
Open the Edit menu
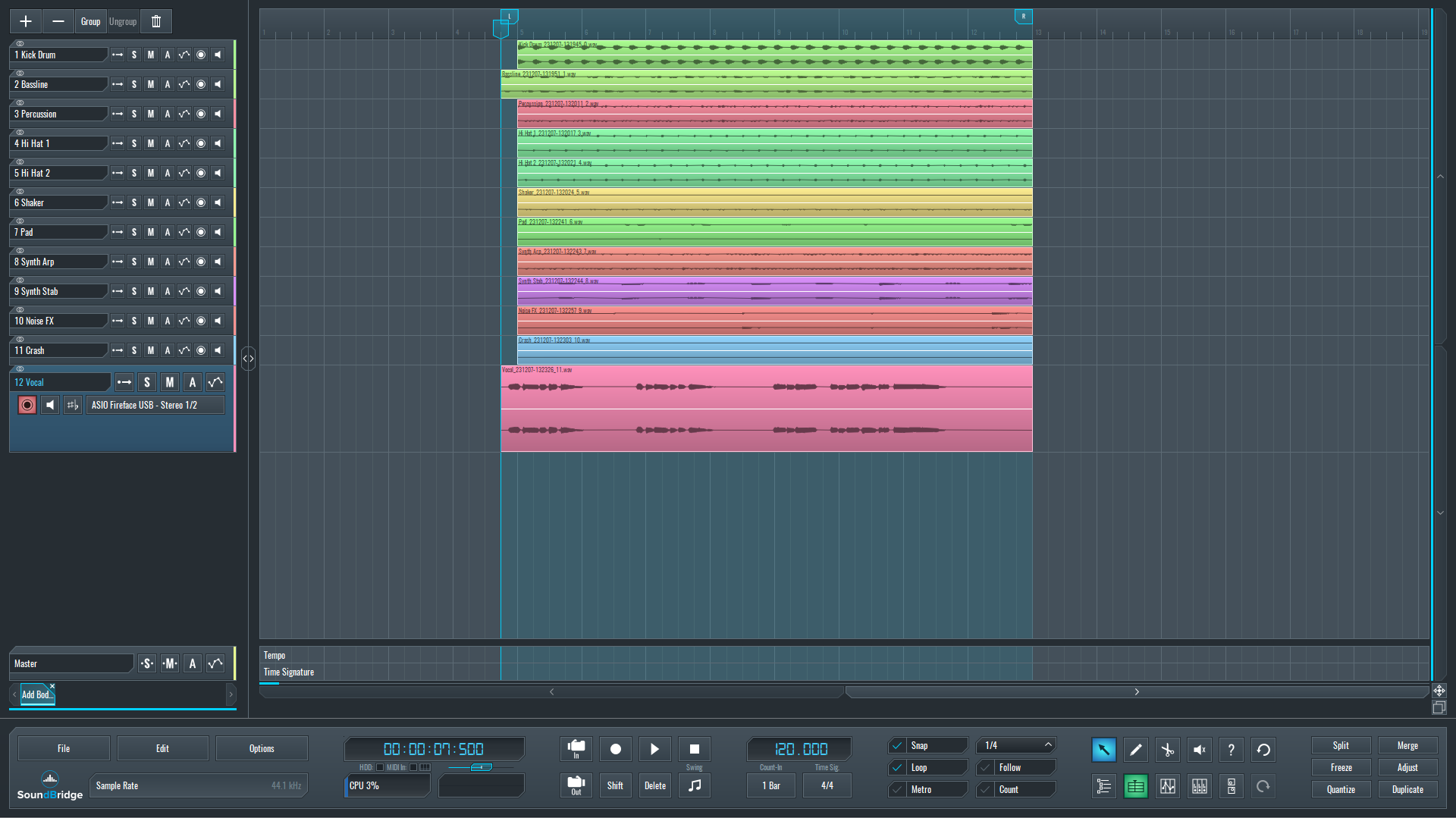click(162, 748)
